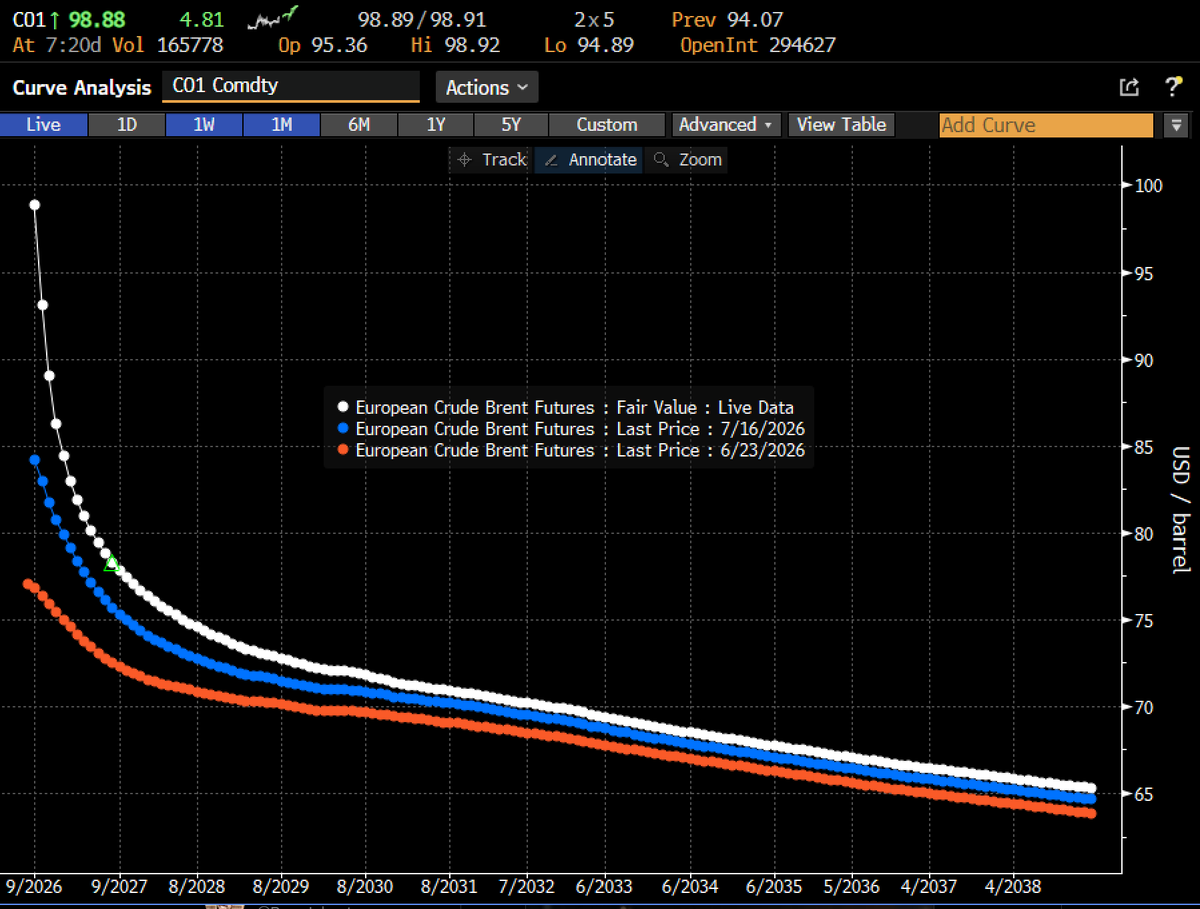Image resolution: width=1200 pixels, height=909 pixels.
Task: Toggle the 1M period button
Action: tap(282, 125)
